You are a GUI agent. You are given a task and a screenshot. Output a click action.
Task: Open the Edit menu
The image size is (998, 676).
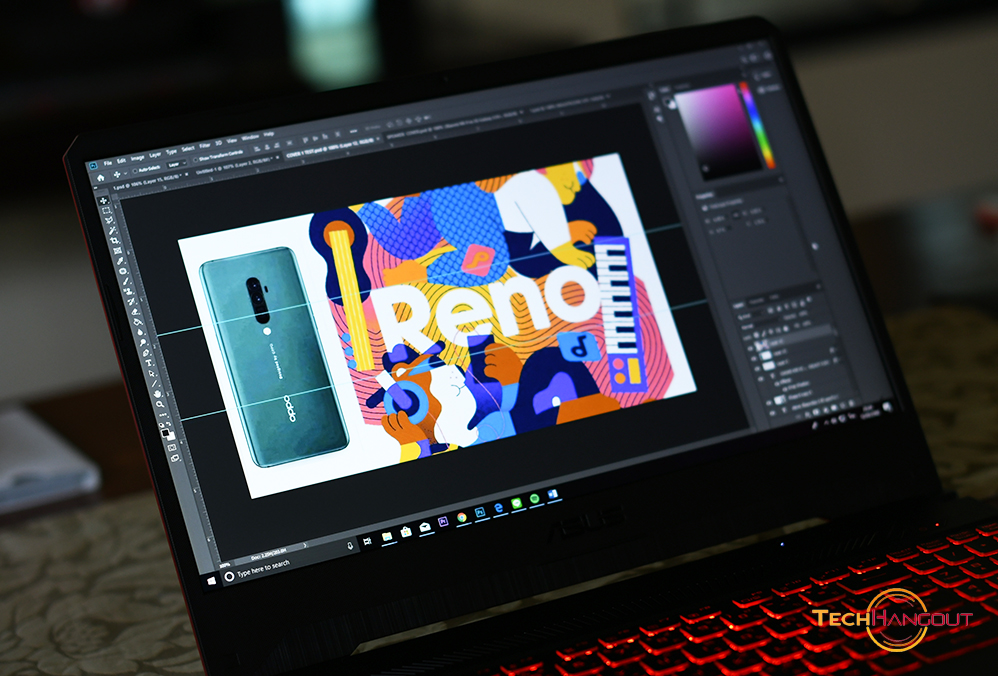click(x=121, y=160)
